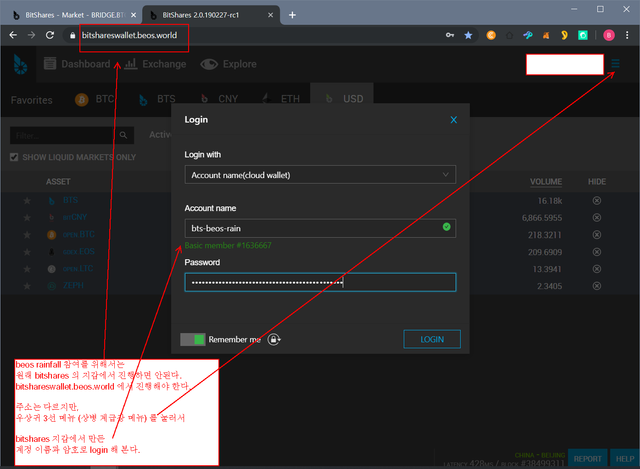Reload the page with refresh icon
Image resolution: width=640 pixels, height=469 pixels.
50,35
